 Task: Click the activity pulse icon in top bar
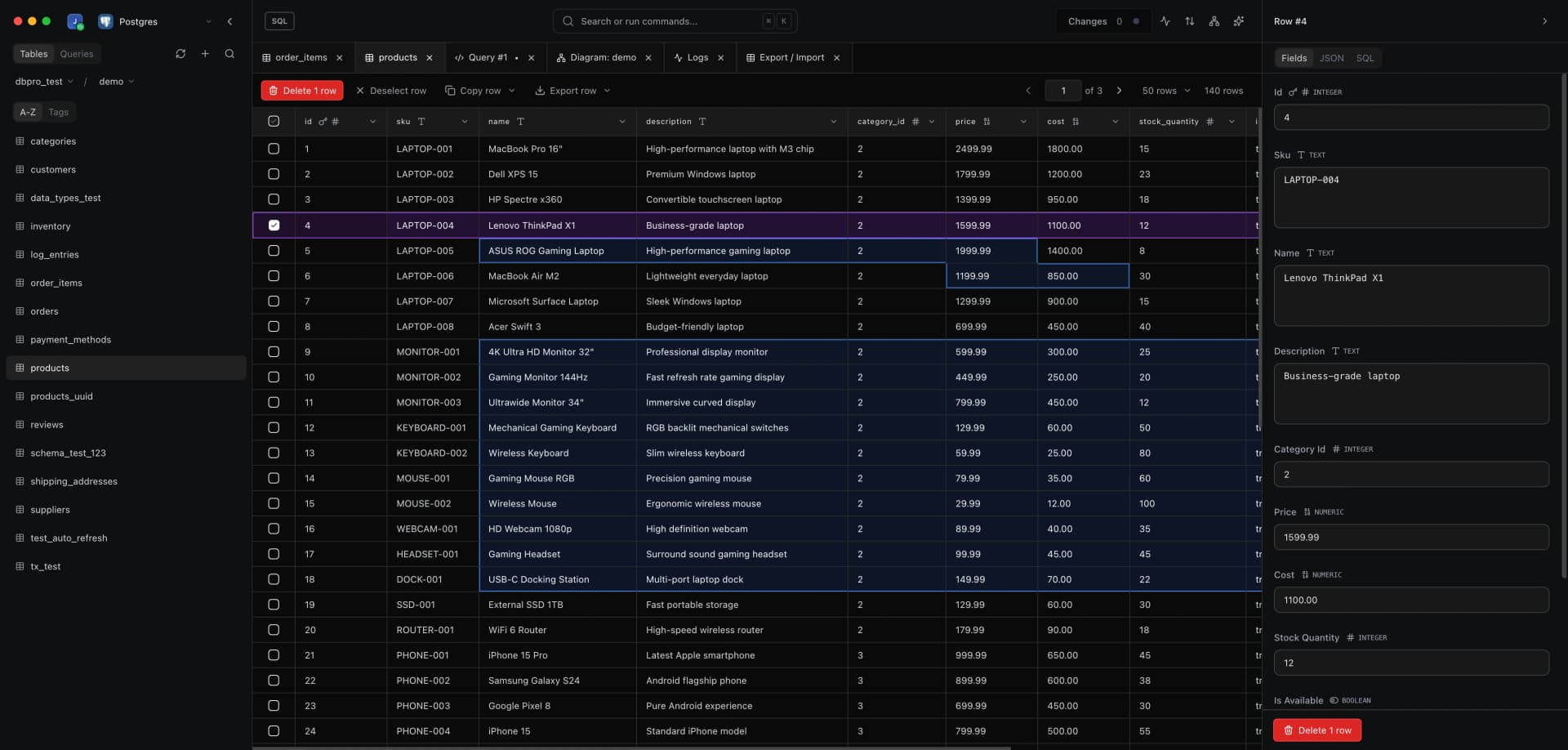1165,21
